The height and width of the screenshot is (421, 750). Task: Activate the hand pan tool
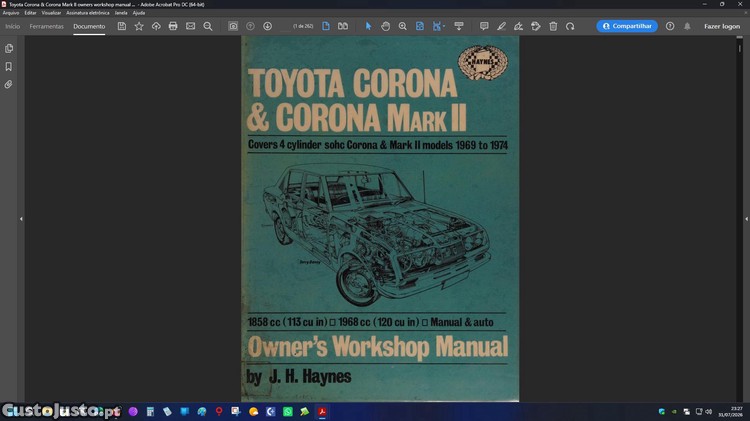[x=386, y=26]
